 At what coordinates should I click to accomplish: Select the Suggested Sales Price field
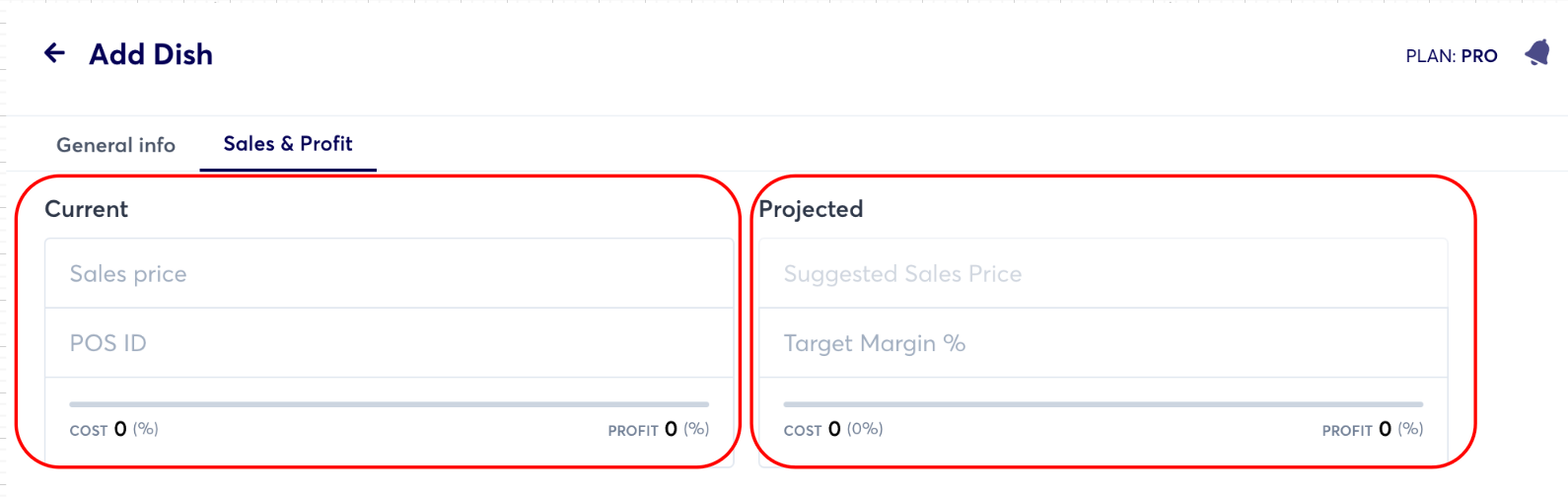click(x=1103, y=274)
